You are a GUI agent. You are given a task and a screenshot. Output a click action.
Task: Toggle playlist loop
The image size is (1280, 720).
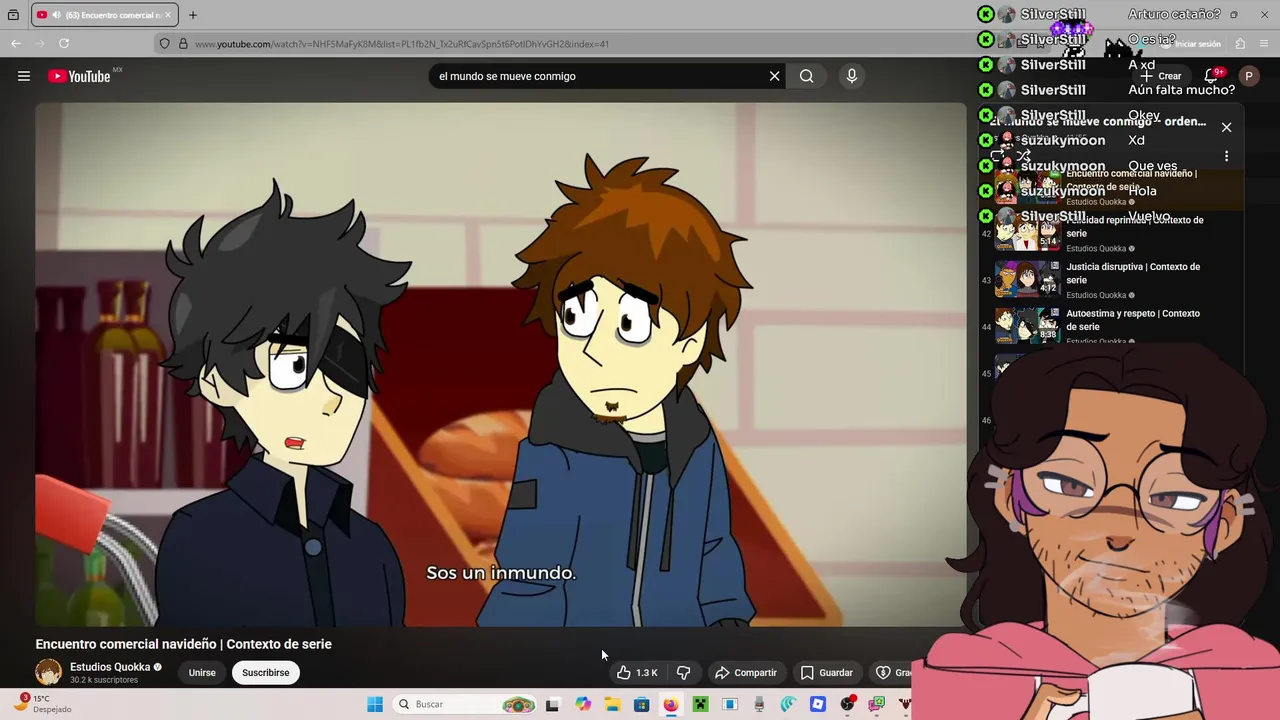tap(997, 156)
